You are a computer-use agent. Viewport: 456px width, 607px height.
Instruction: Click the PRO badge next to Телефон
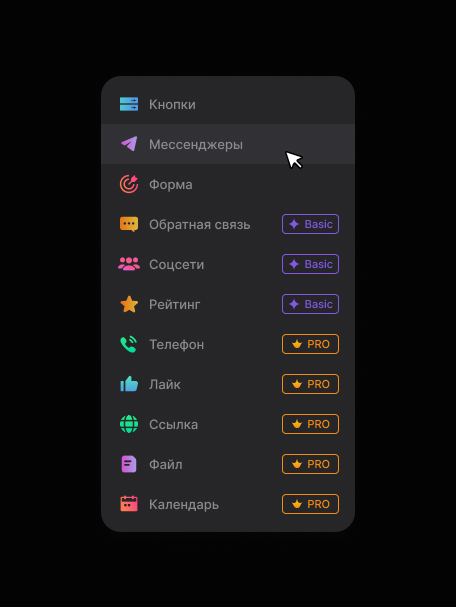[310, 344]
